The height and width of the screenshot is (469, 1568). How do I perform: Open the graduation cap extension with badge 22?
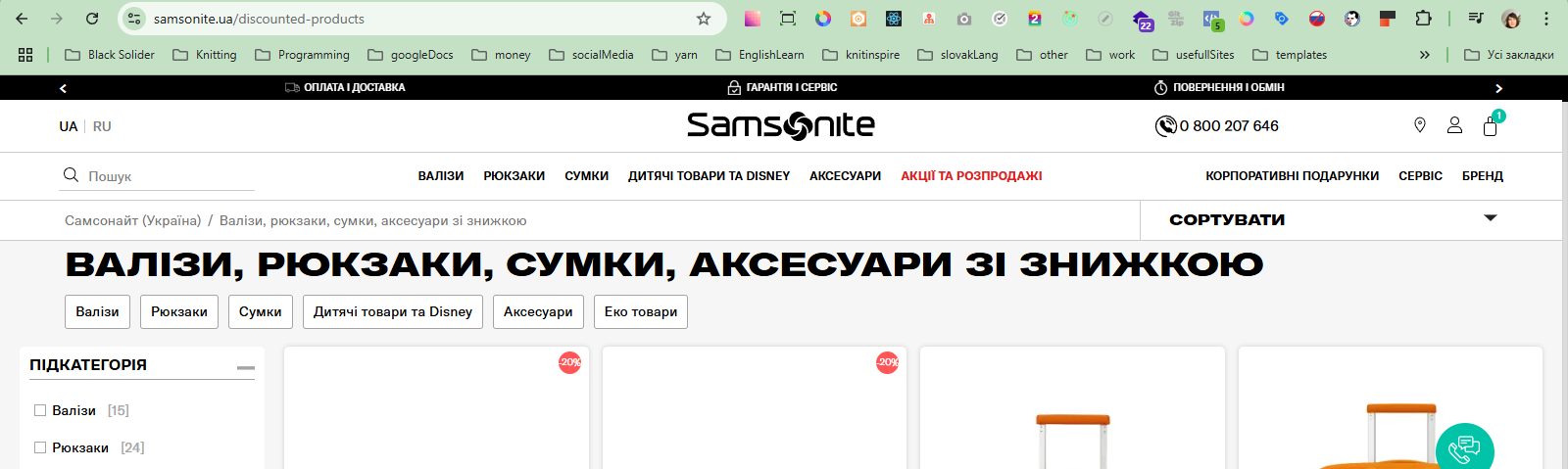point(1142,20)
